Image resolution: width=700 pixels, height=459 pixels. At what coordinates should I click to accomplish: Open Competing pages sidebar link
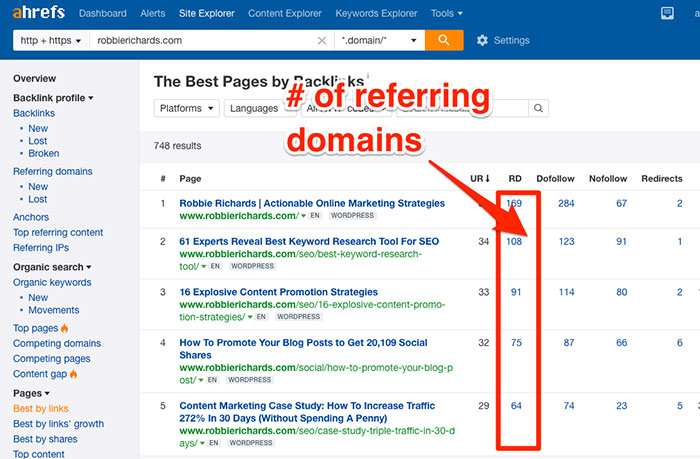(x=51, y=359)
